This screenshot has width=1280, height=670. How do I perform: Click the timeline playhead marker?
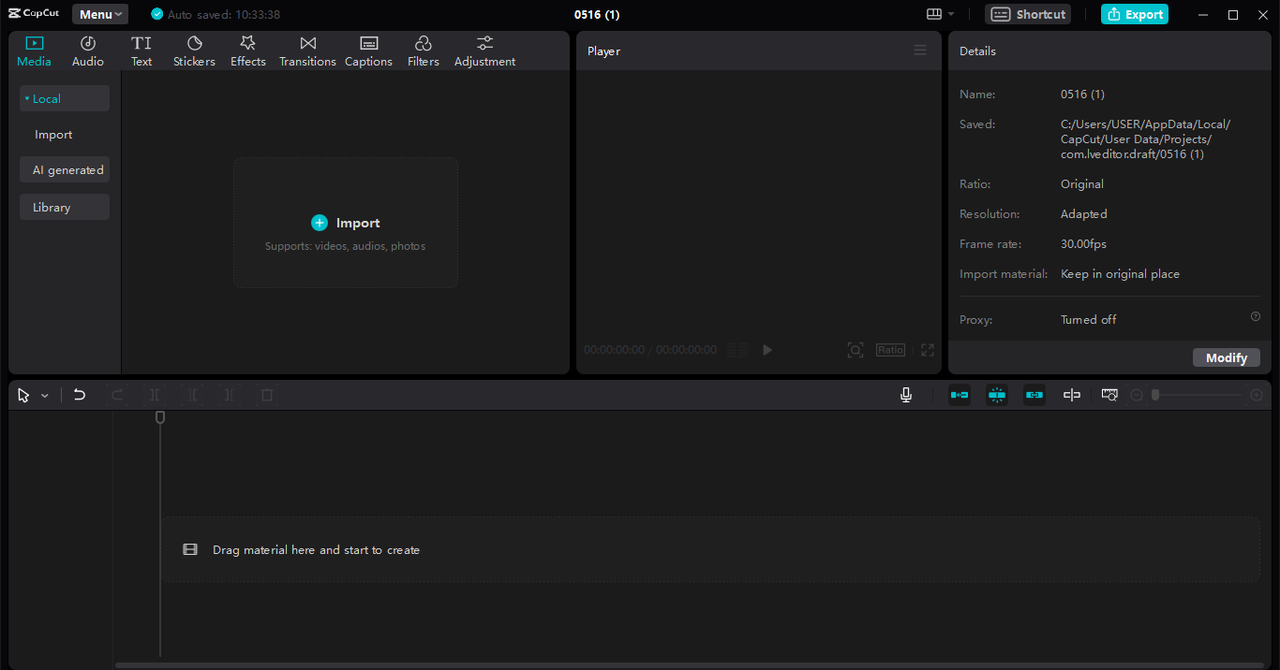pos(160,417)
